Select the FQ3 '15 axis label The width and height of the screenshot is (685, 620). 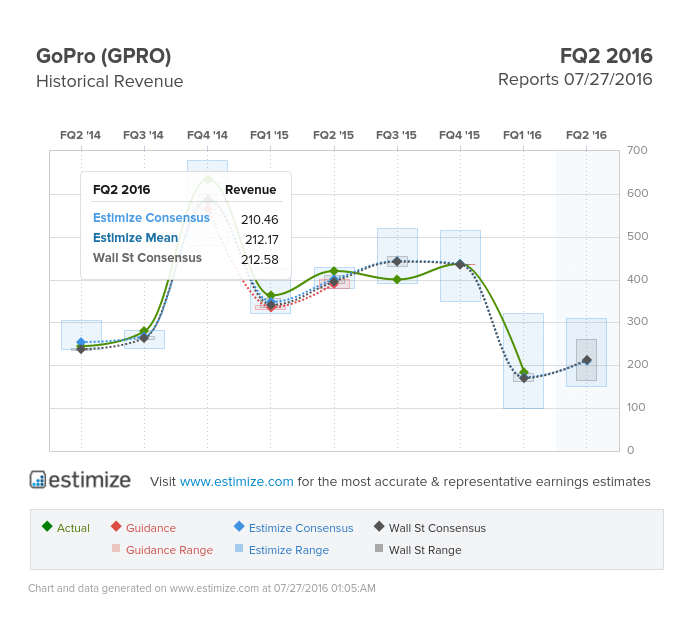396,135
